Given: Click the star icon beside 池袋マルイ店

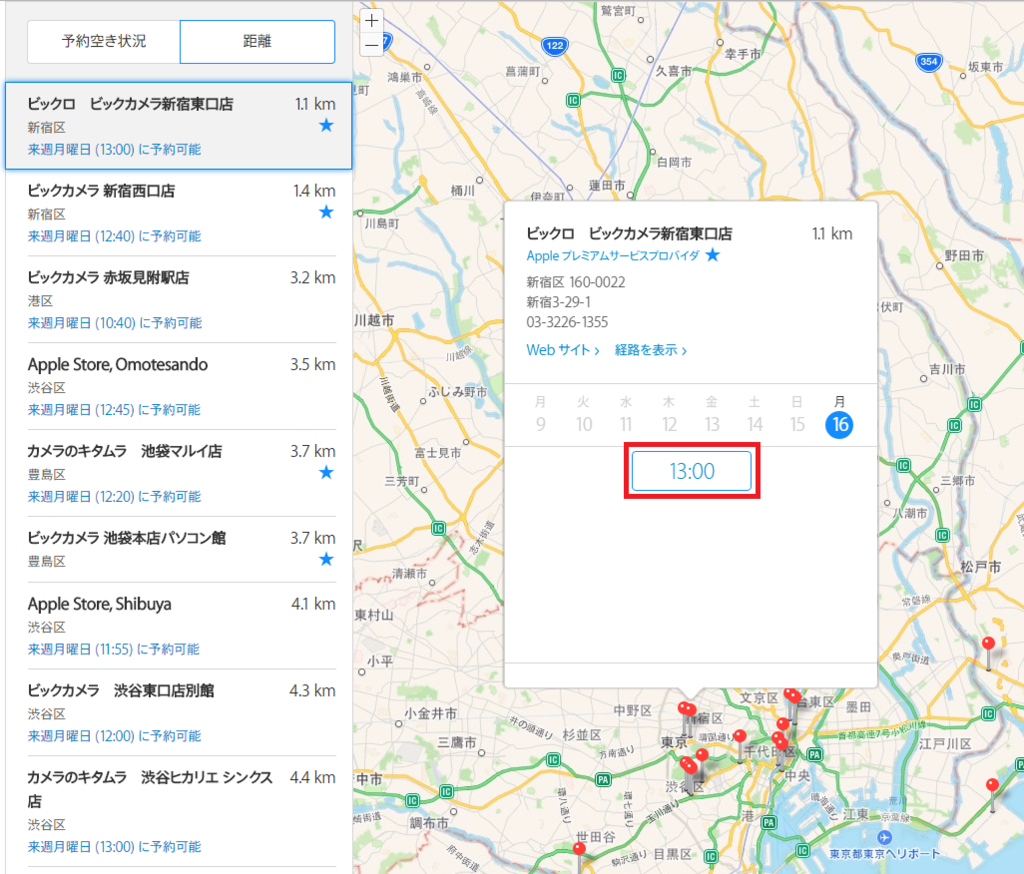Looking at the screenshot, I should [326, 472].
